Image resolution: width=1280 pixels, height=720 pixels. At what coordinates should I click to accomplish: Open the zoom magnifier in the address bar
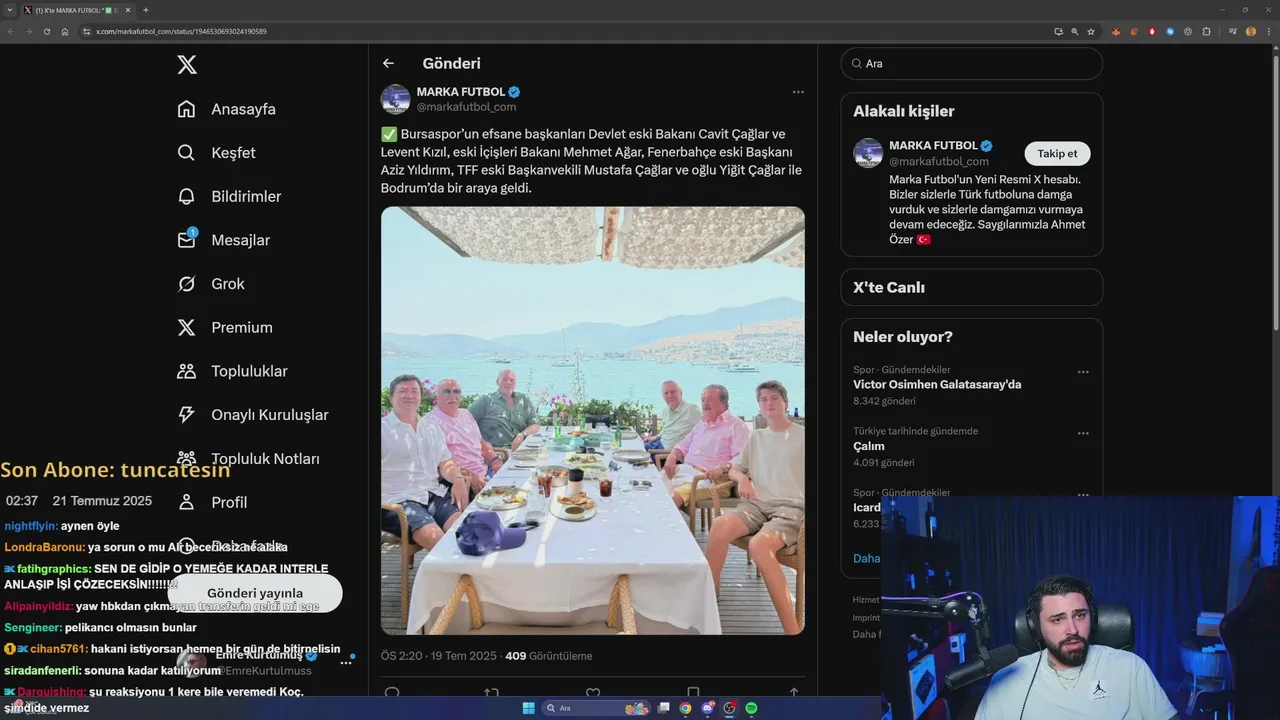click(x=1075, y=31)
